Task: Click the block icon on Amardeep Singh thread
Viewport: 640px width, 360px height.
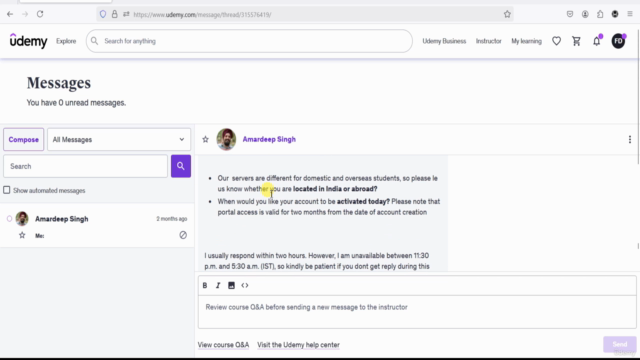Action: point(183,235)
